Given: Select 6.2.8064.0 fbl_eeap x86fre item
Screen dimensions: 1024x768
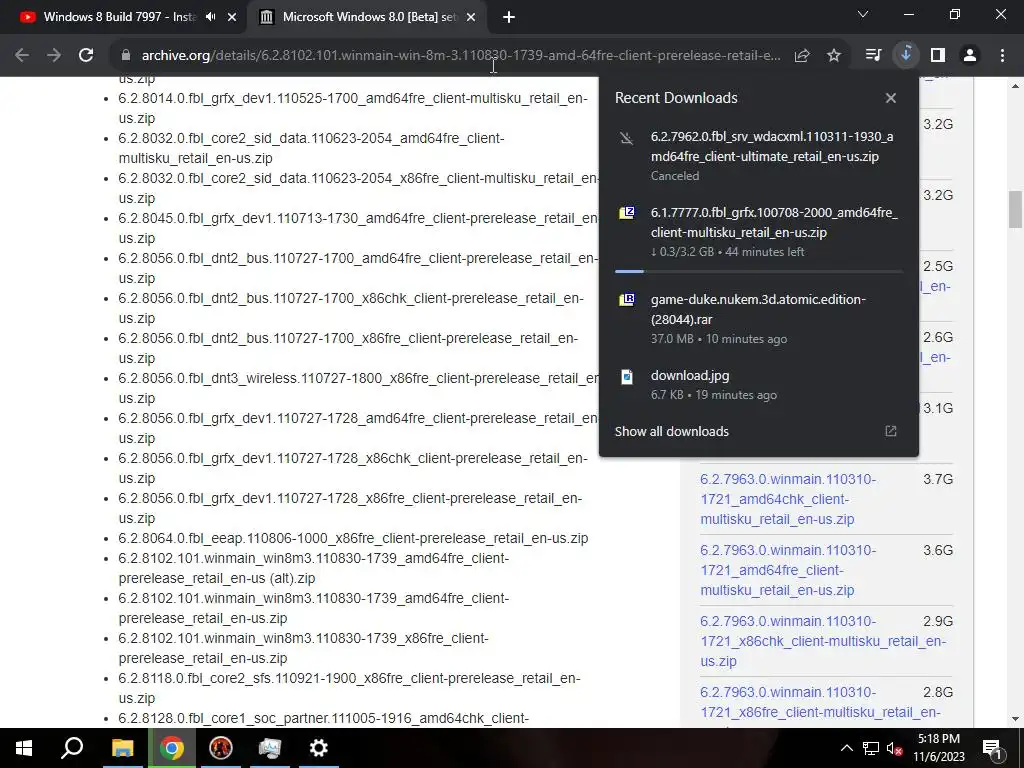Looking at the screenshot, I should (x=353, y=538).
